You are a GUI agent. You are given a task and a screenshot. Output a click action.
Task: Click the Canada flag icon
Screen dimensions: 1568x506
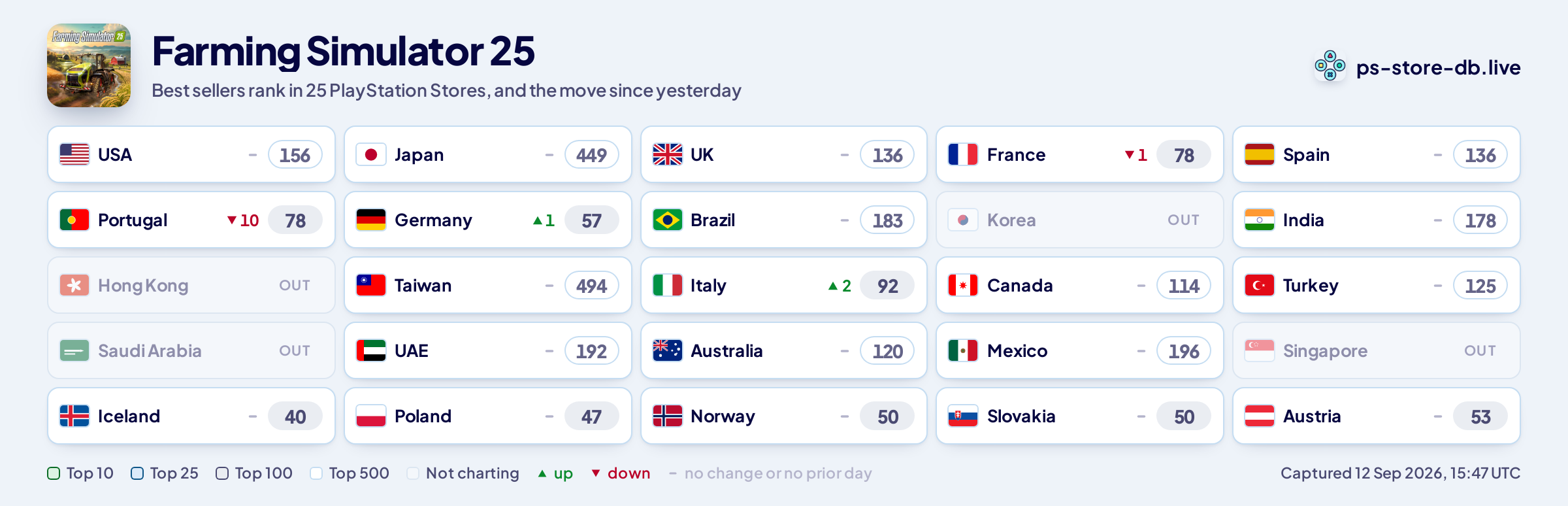[x=963, y=285]
